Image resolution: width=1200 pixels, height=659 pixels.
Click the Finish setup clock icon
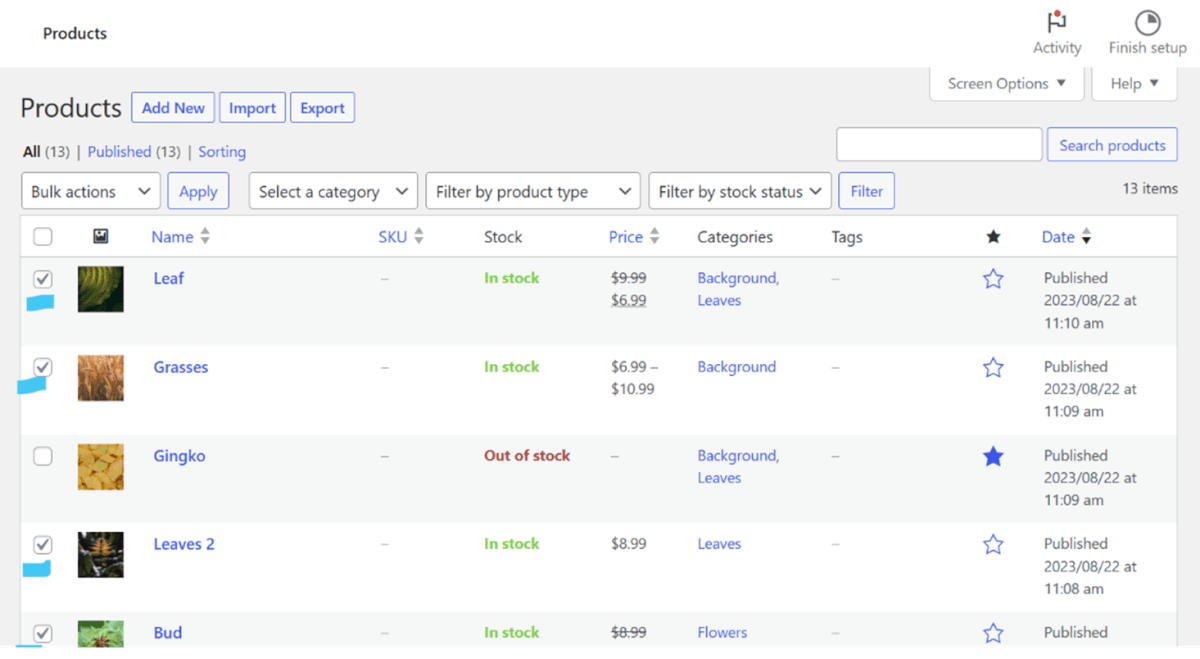(x=1146, y=22)
